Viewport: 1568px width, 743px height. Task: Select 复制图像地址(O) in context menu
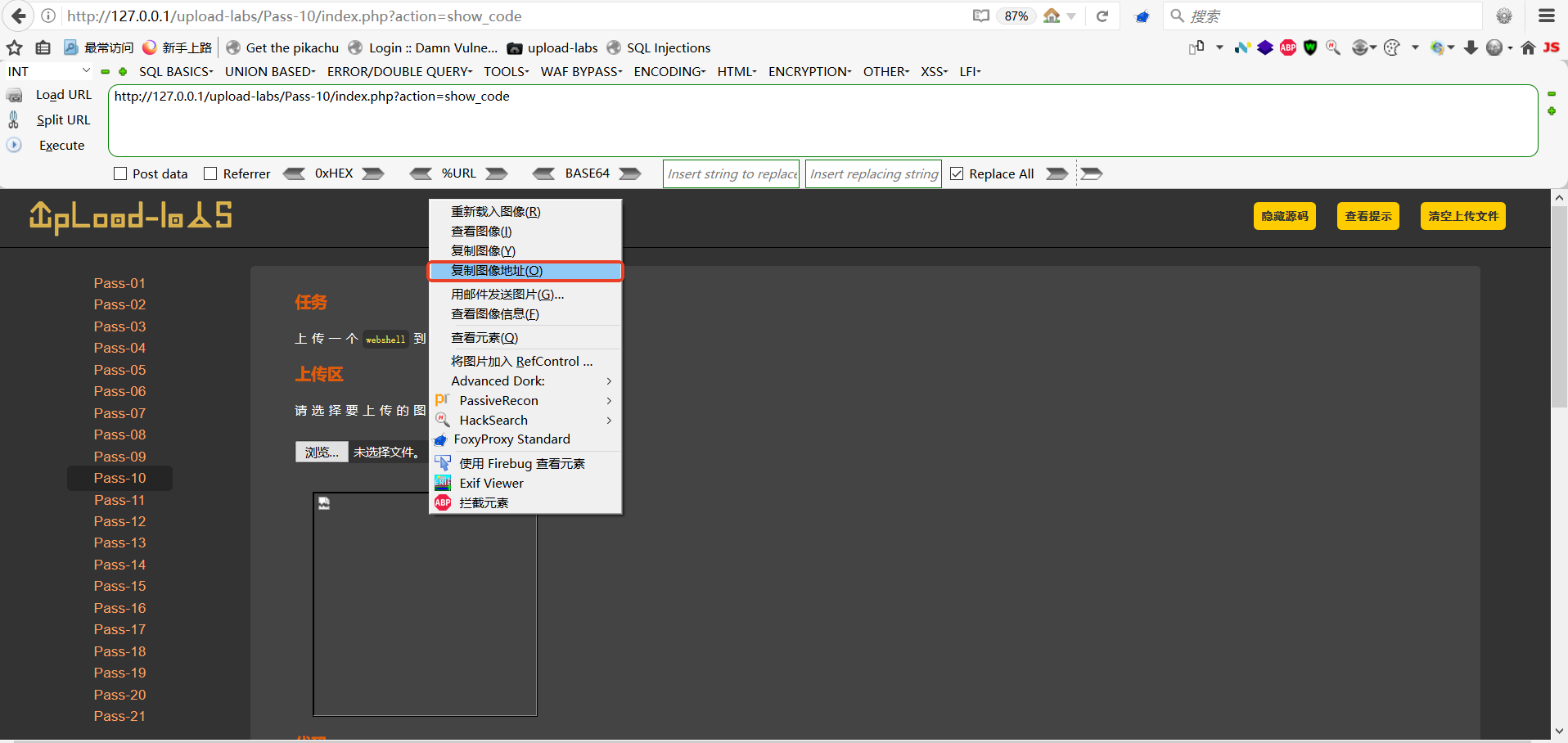(x=525, y=271)
